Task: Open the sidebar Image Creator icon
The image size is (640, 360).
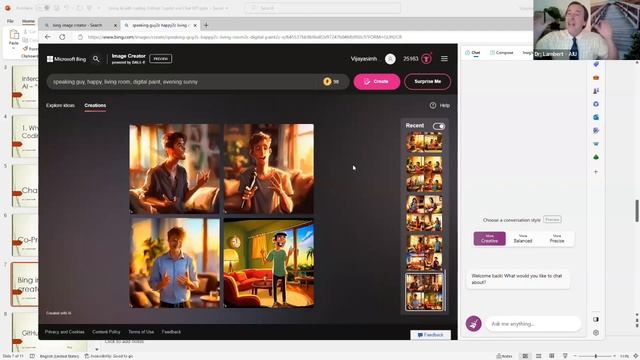Action: coord(596,131)
